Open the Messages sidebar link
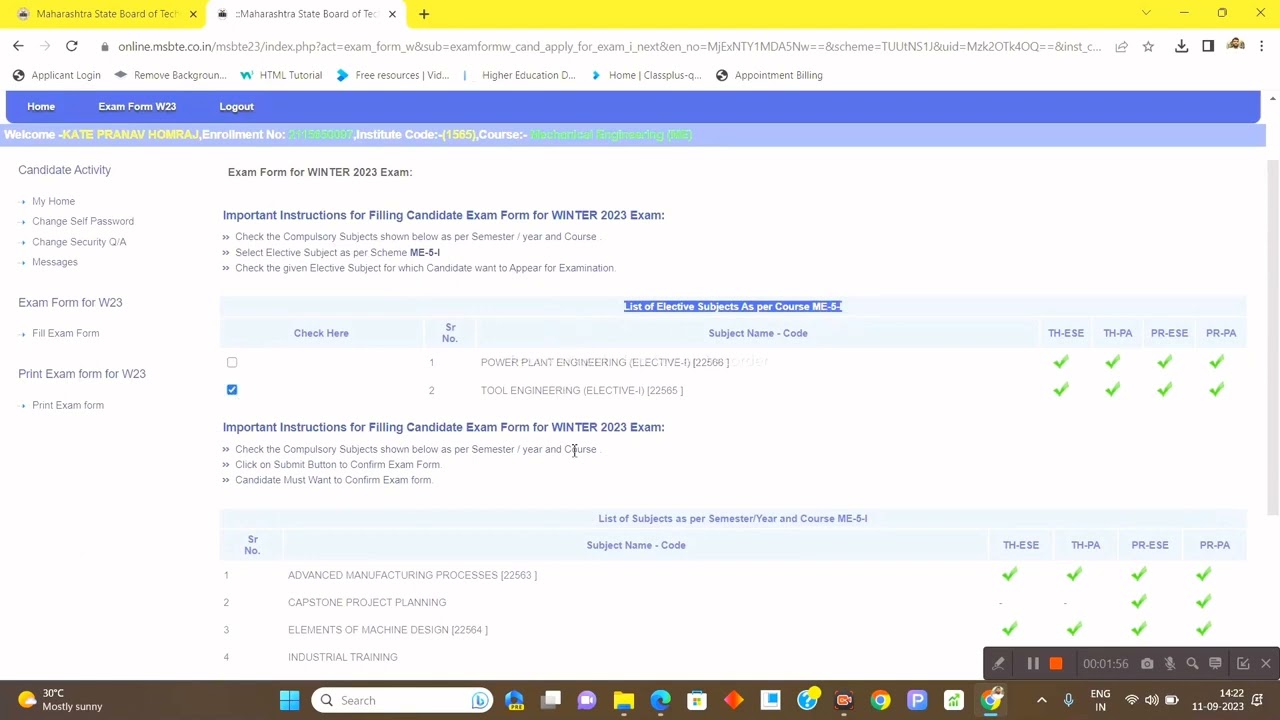 click(55, 262)
